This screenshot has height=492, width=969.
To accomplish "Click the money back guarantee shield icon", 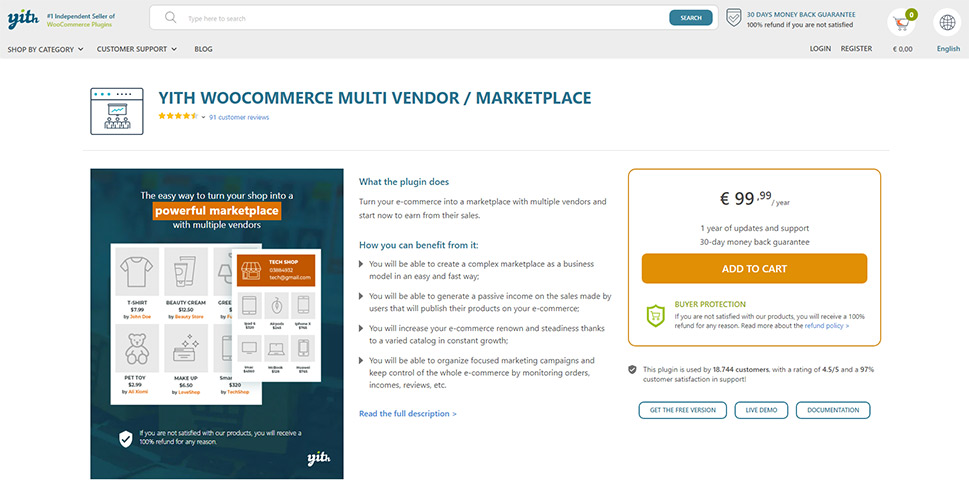I will 734,18.
